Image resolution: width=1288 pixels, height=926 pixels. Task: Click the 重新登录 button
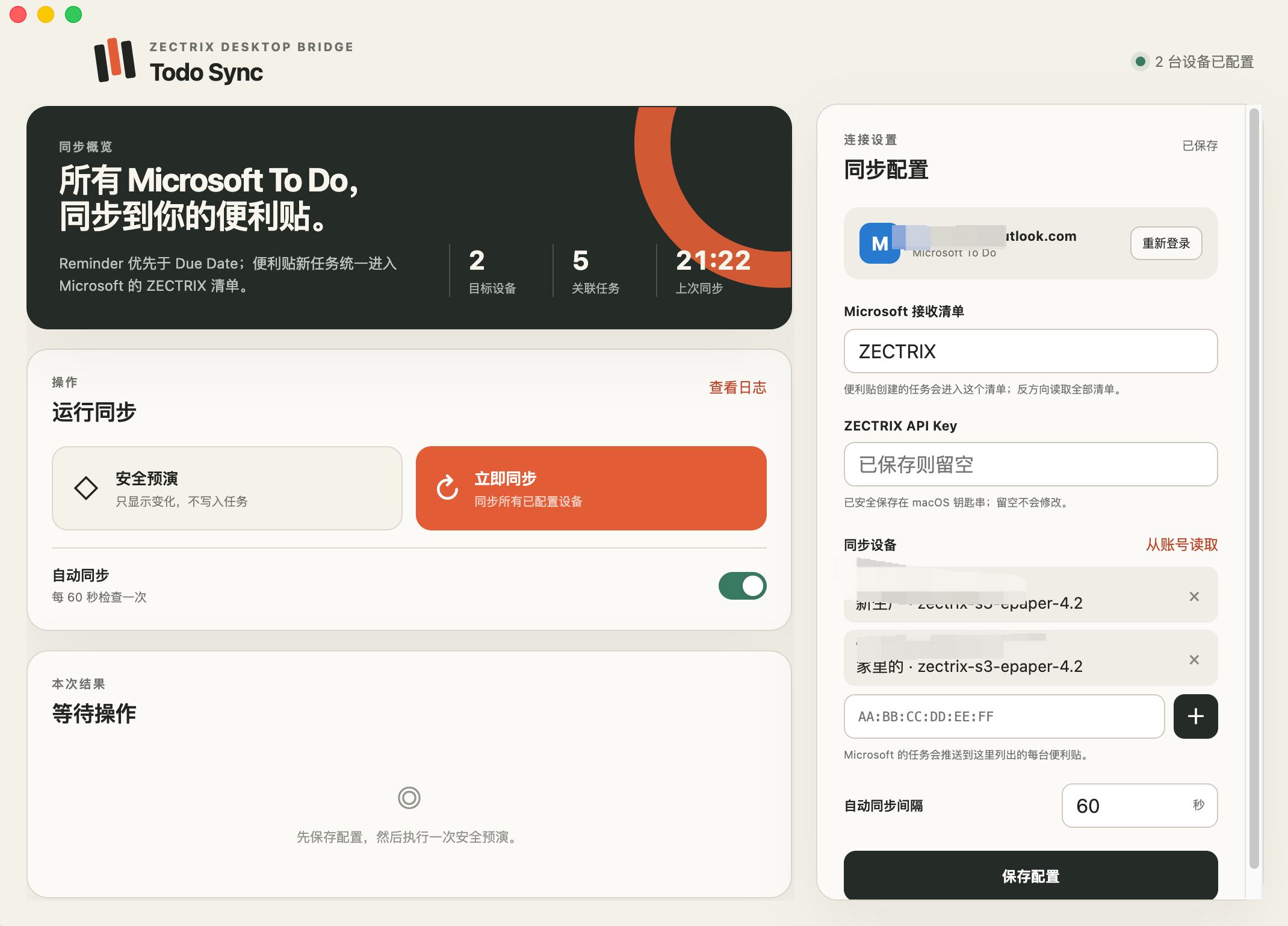click(1166, 243)
